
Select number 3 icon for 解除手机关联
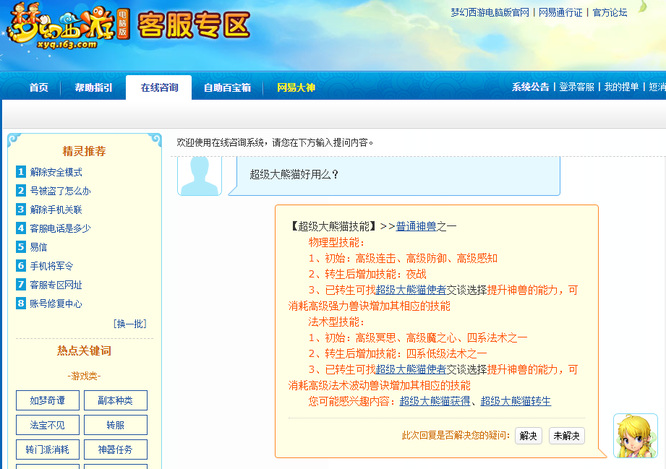pos(21,209)
